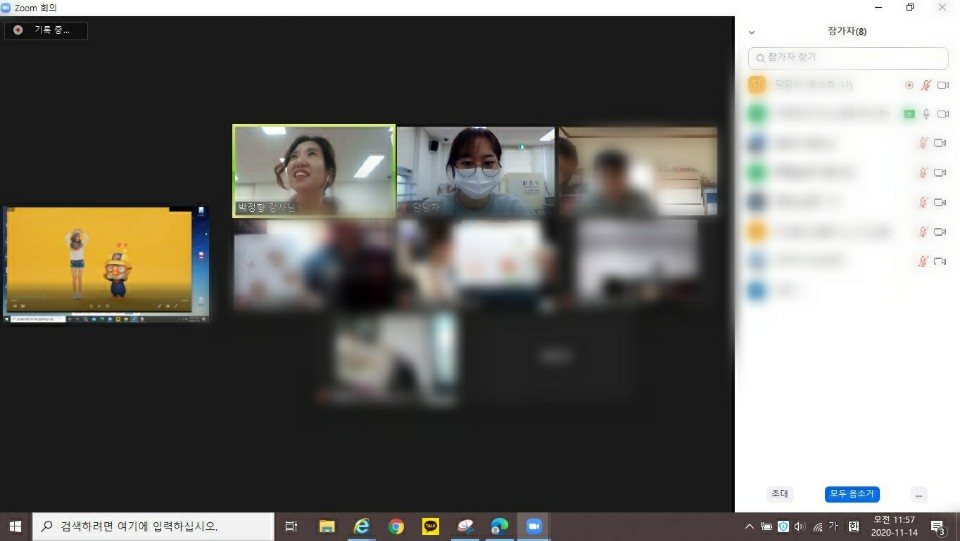Open Windows Security shield tray icon
This screenshot has width=960, height=541.
pos(783,526)
